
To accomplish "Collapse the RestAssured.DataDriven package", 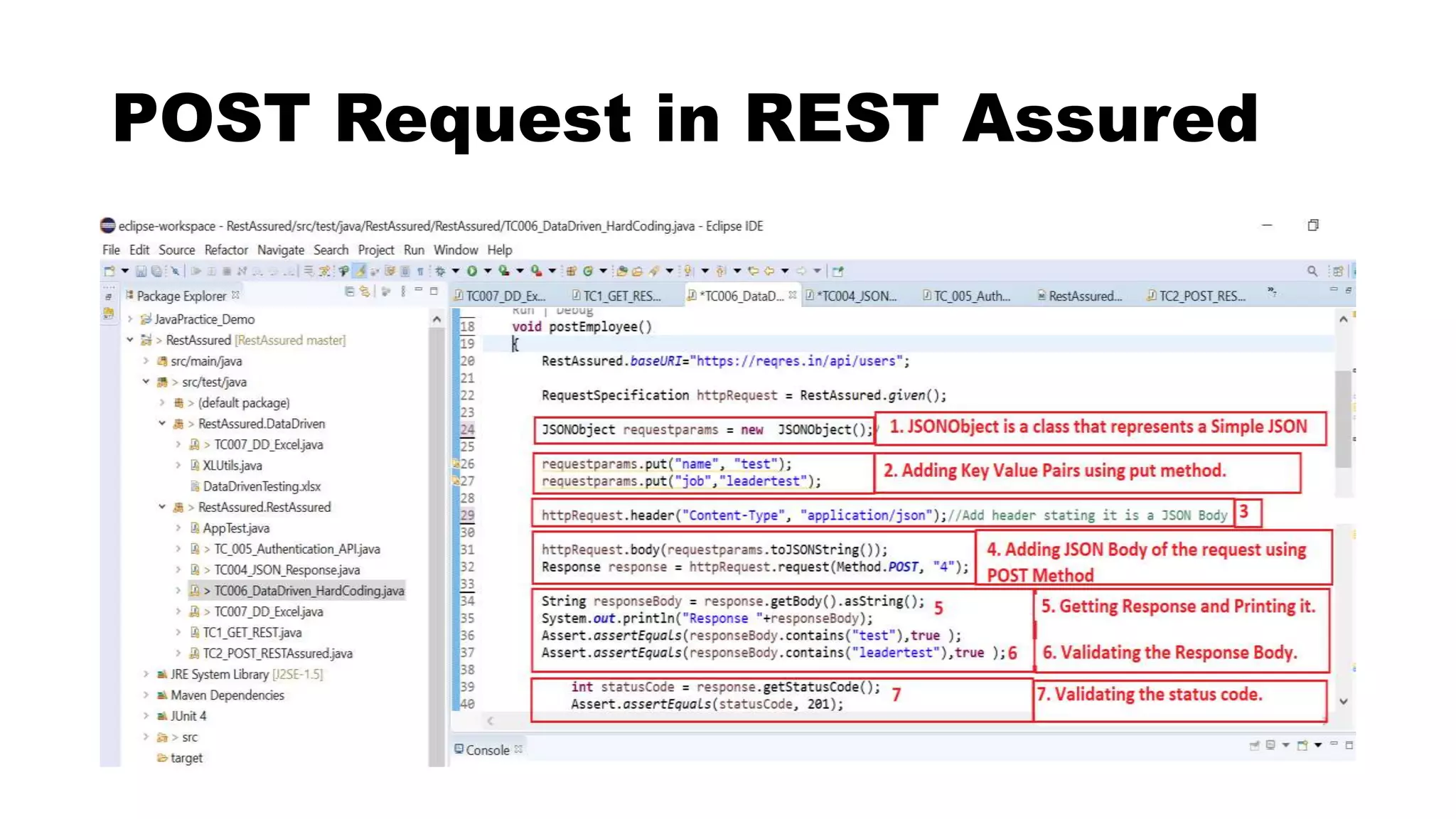I will click(x=162, y=424).
